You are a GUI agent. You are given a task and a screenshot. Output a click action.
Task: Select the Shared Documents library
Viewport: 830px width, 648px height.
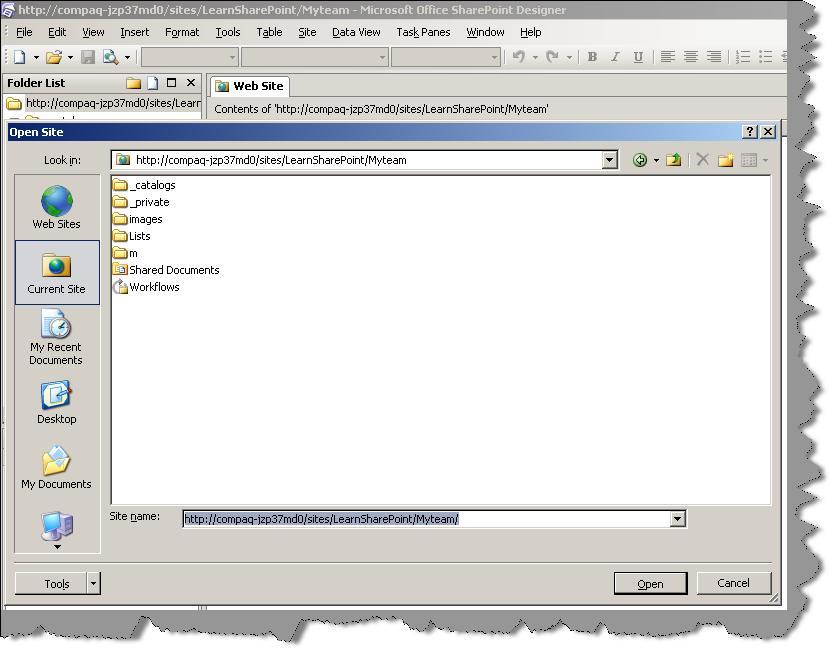(x=166, y=270)
